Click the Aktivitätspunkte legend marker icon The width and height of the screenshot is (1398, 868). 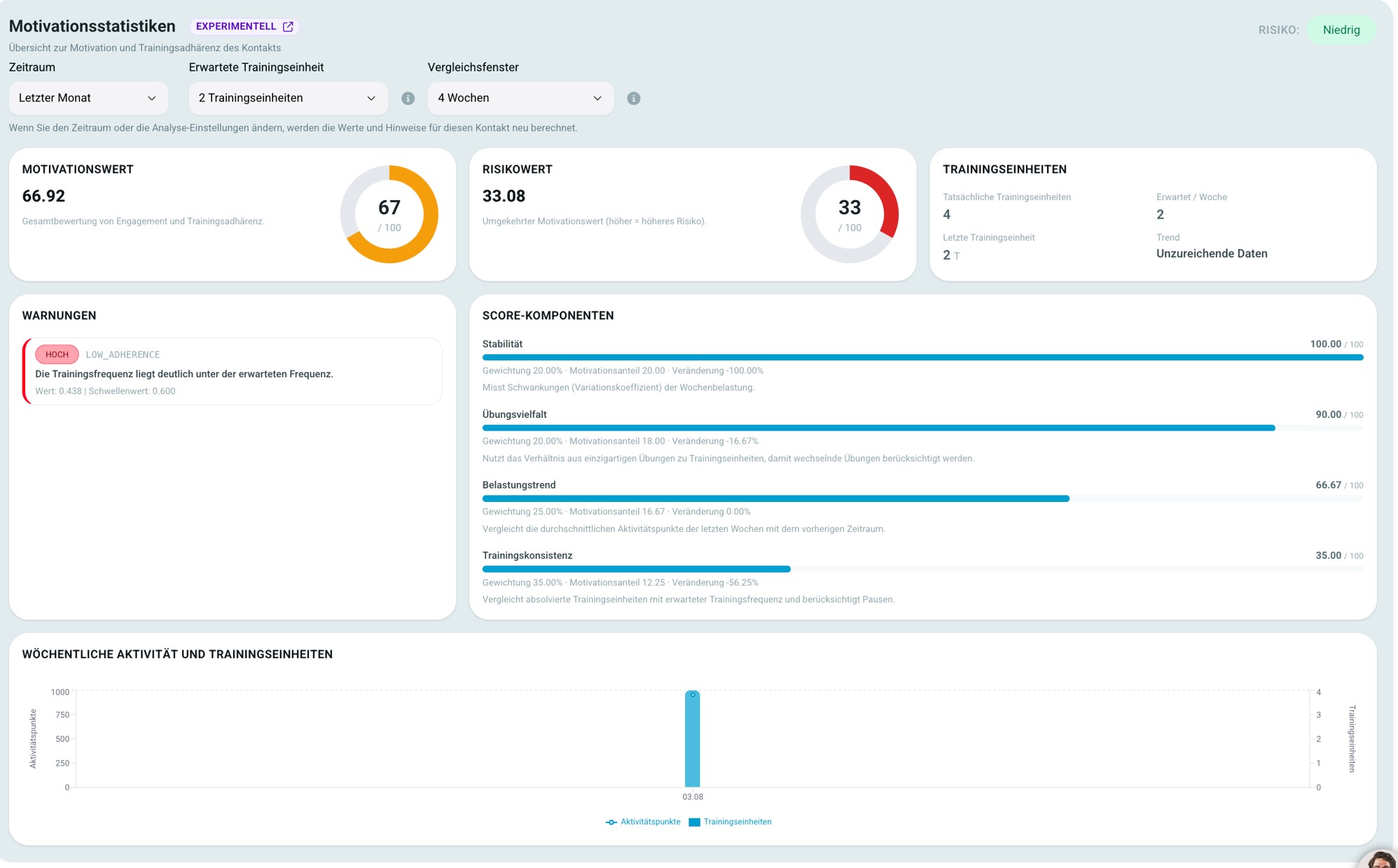point(611,822)
